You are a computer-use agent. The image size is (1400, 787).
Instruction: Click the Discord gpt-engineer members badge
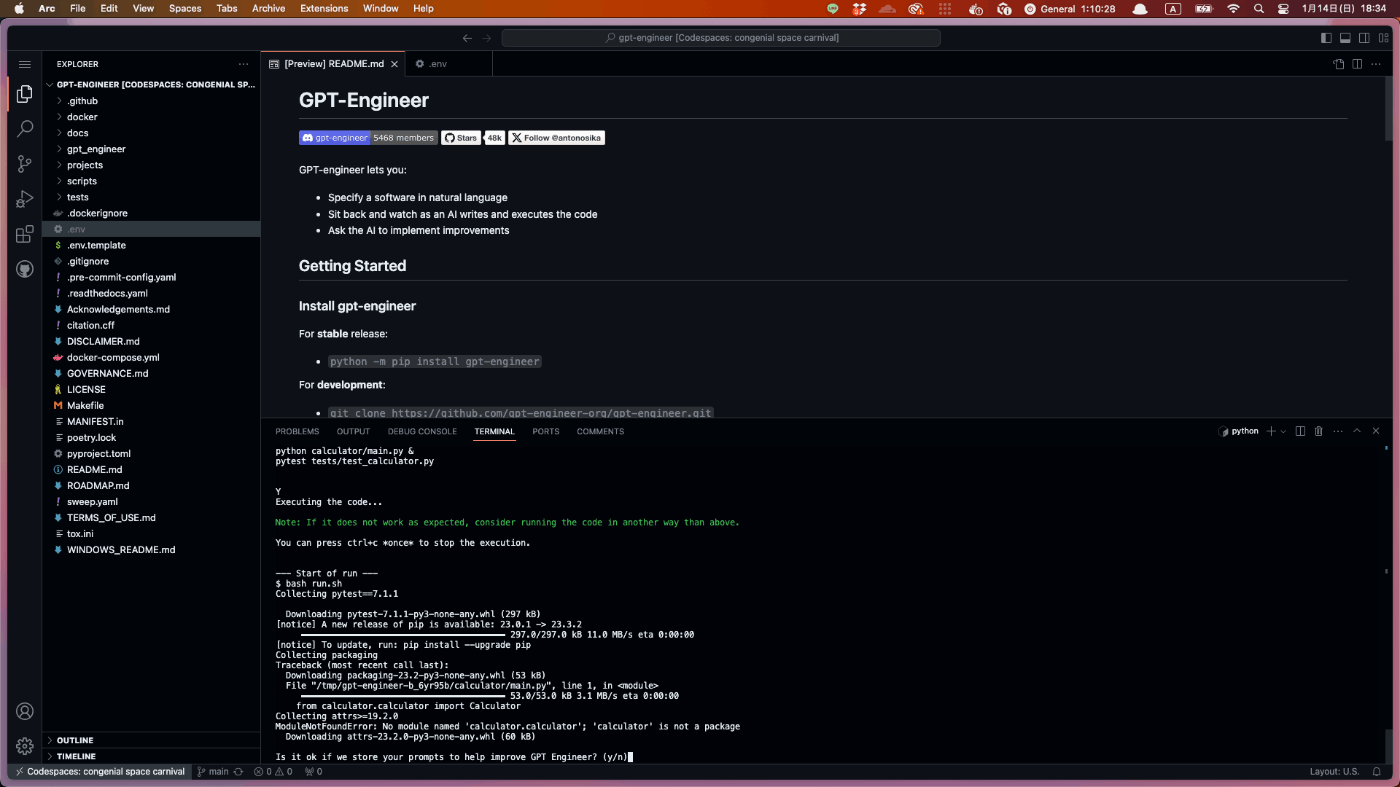click(x=368, y=138)
